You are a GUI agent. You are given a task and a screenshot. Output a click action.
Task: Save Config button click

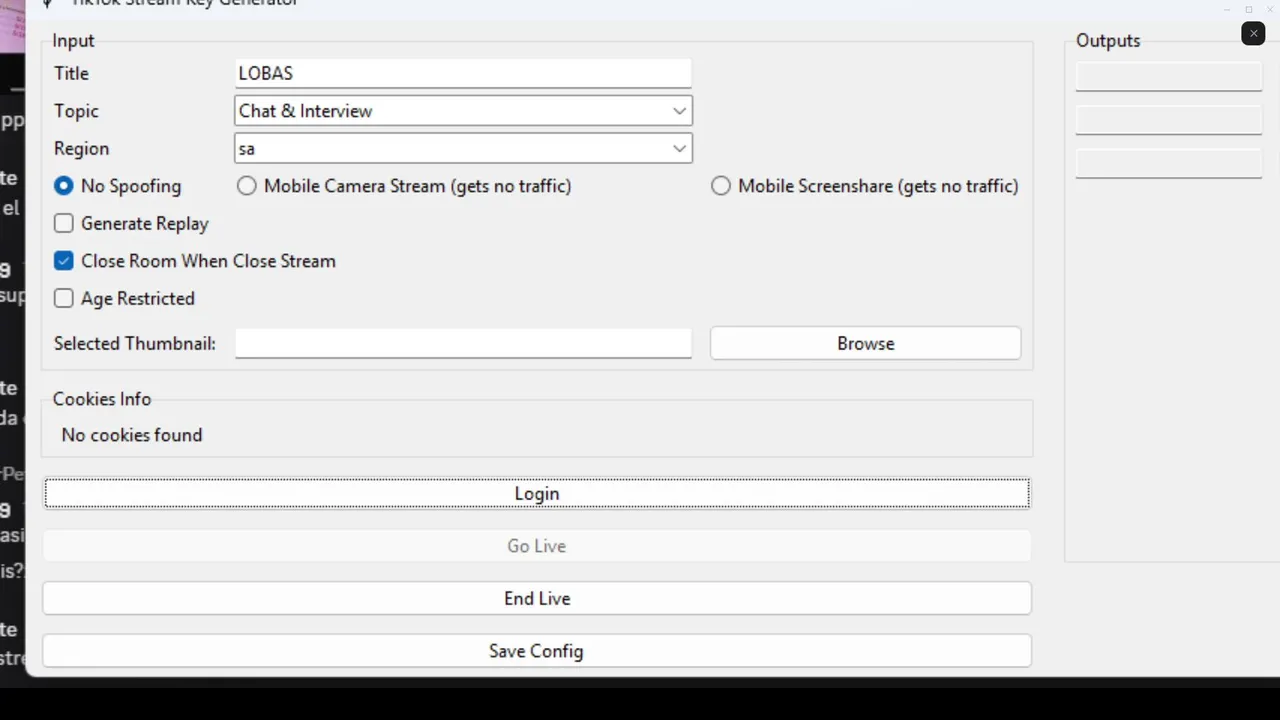coord(537,651)
